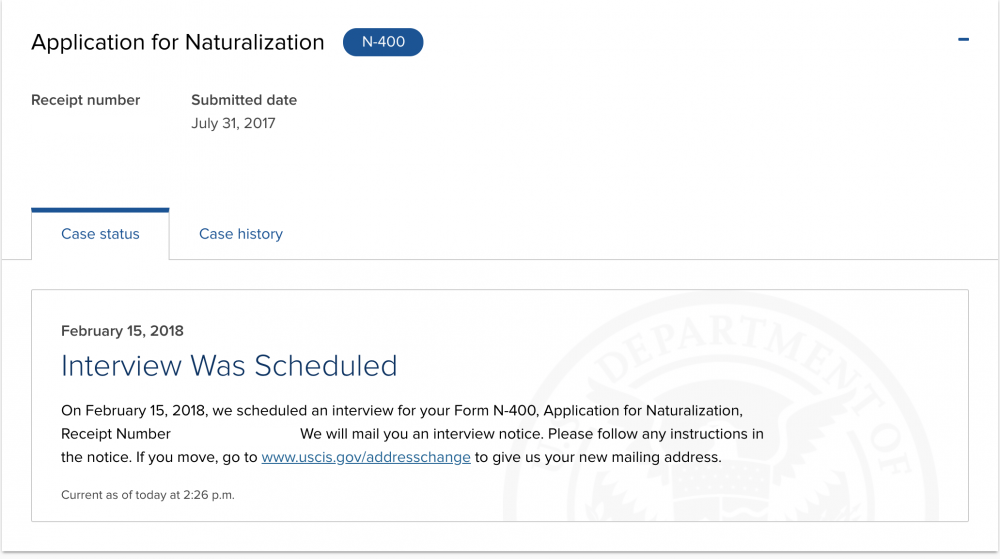Click the Receipt number label
The width and height of the screenshot is (1000, 559).
[x=85, y=100]
